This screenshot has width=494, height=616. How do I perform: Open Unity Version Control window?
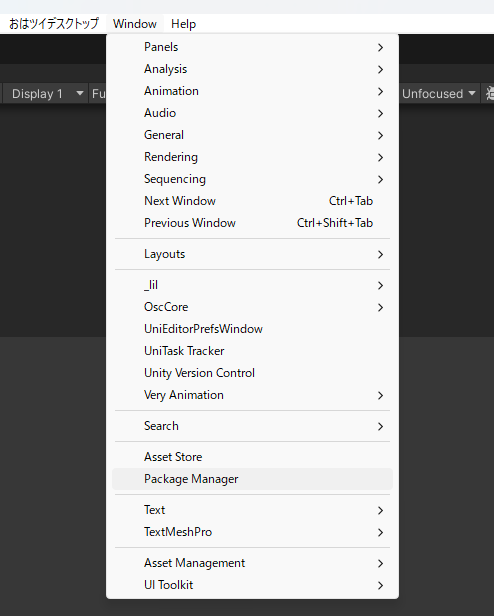coord(252,373)
